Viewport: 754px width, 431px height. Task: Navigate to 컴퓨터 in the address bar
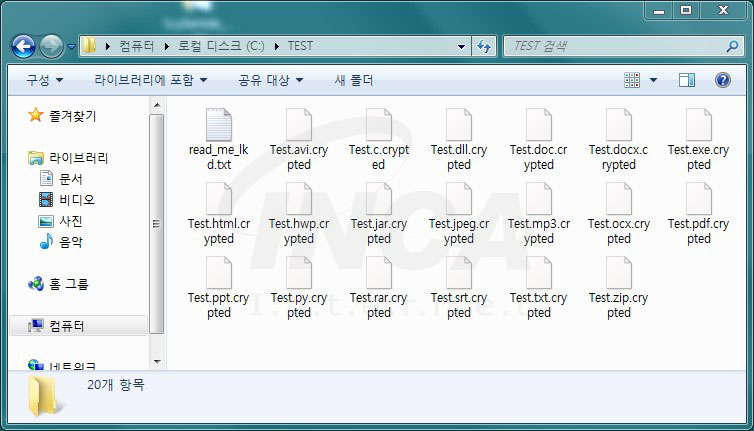tap(137, 46)
